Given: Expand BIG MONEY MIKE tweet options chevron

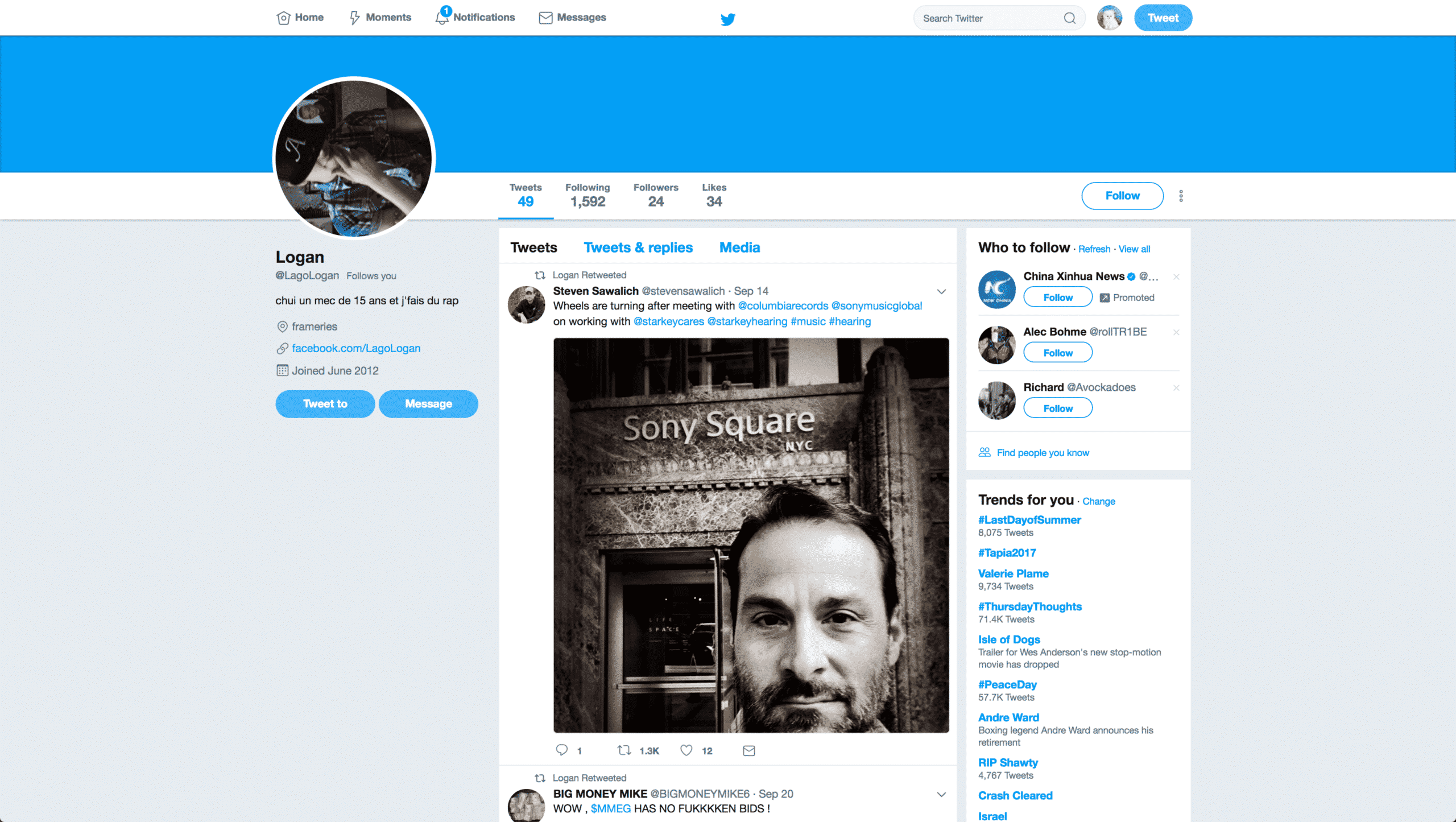Looking at the screenshot, I should point(941,794).
